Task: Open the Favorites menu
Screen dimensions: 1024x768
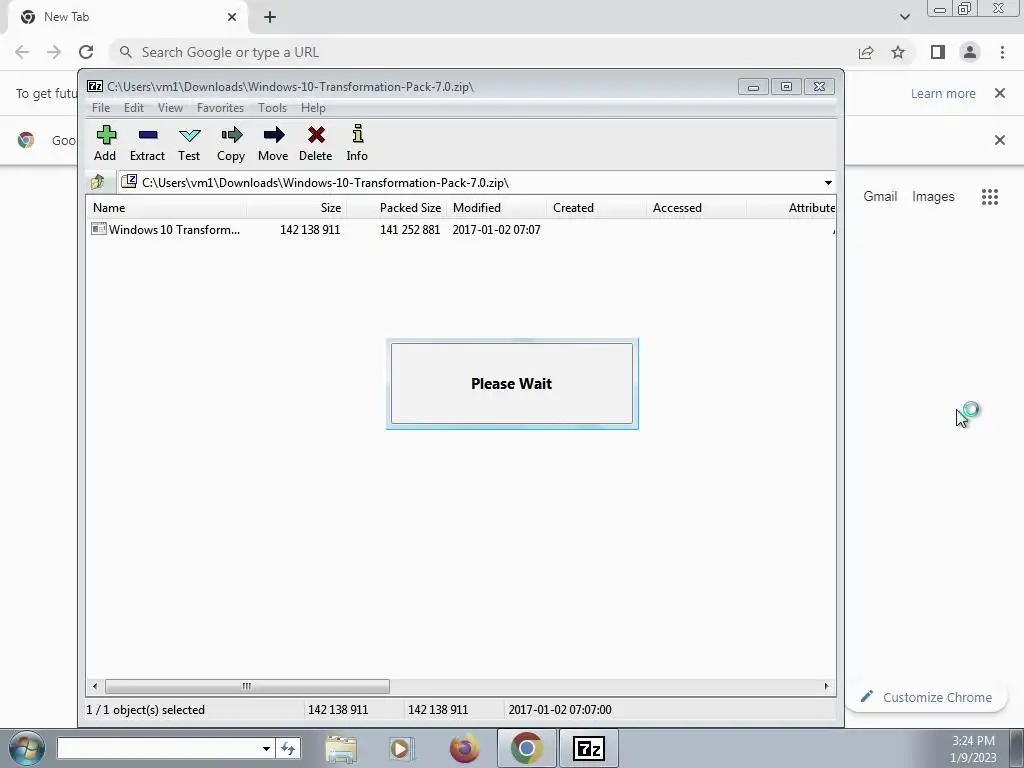Action: [220, 108]
